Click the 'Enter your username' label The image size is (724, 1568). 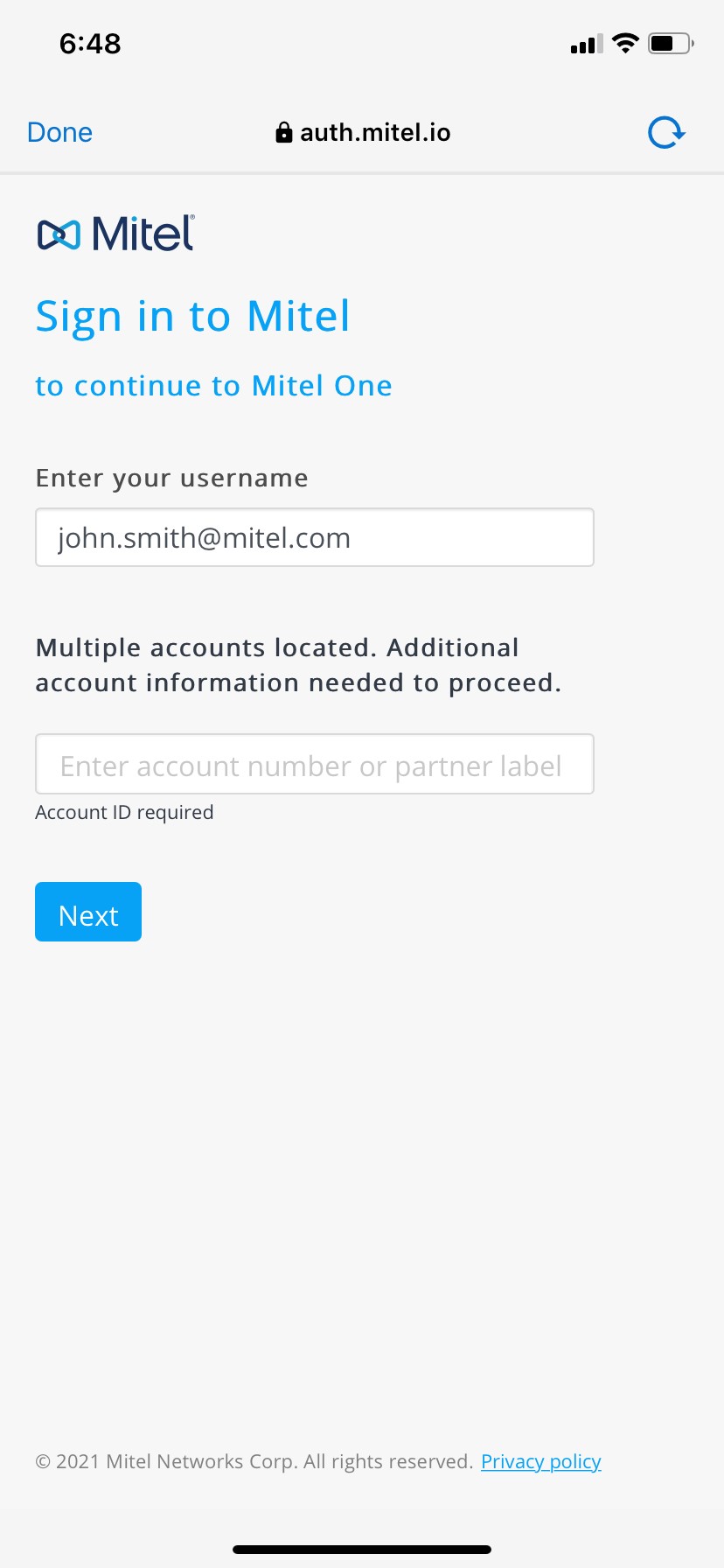(171, 478)
